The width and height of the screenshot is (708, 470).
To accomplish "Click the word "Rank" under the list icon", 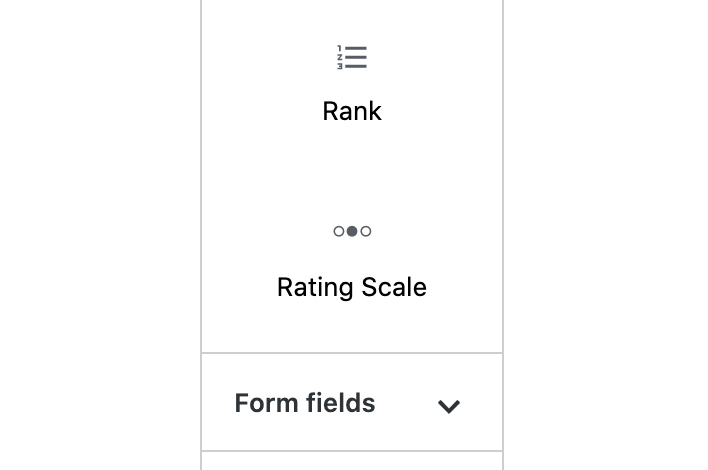I will 352,111.
